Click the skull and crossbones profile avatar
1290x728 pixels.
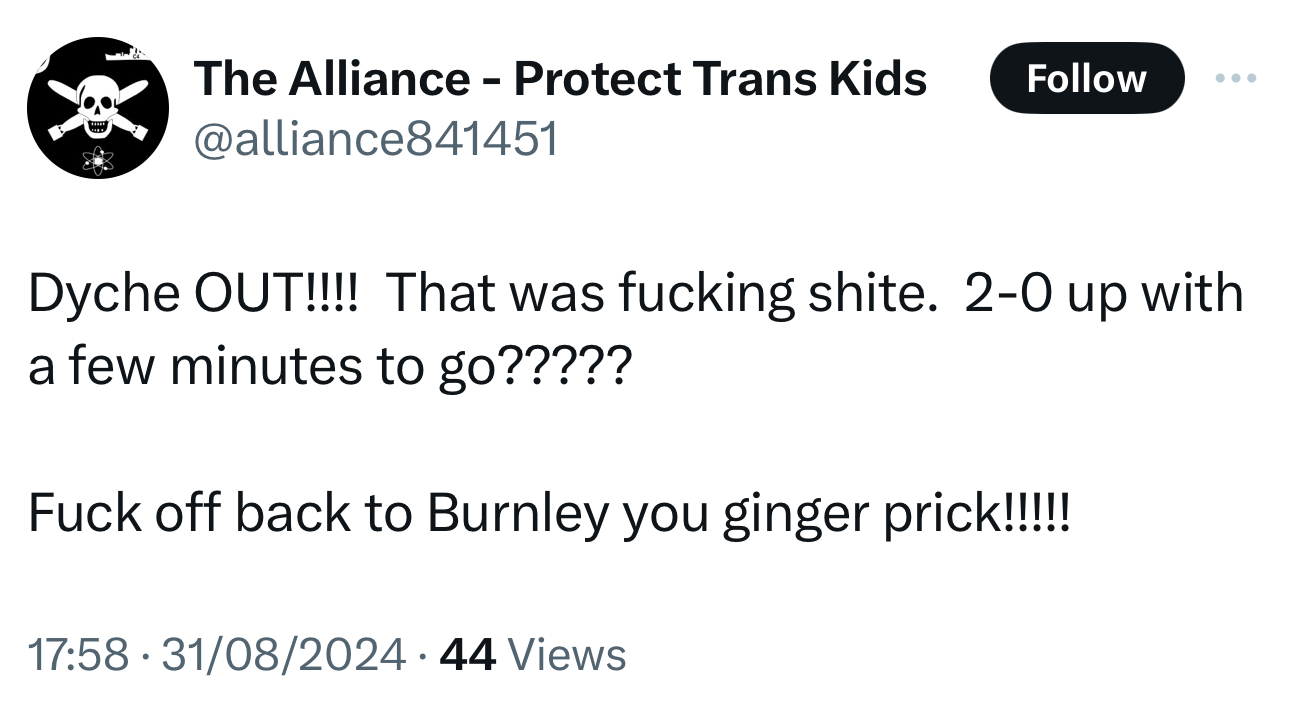97,108
